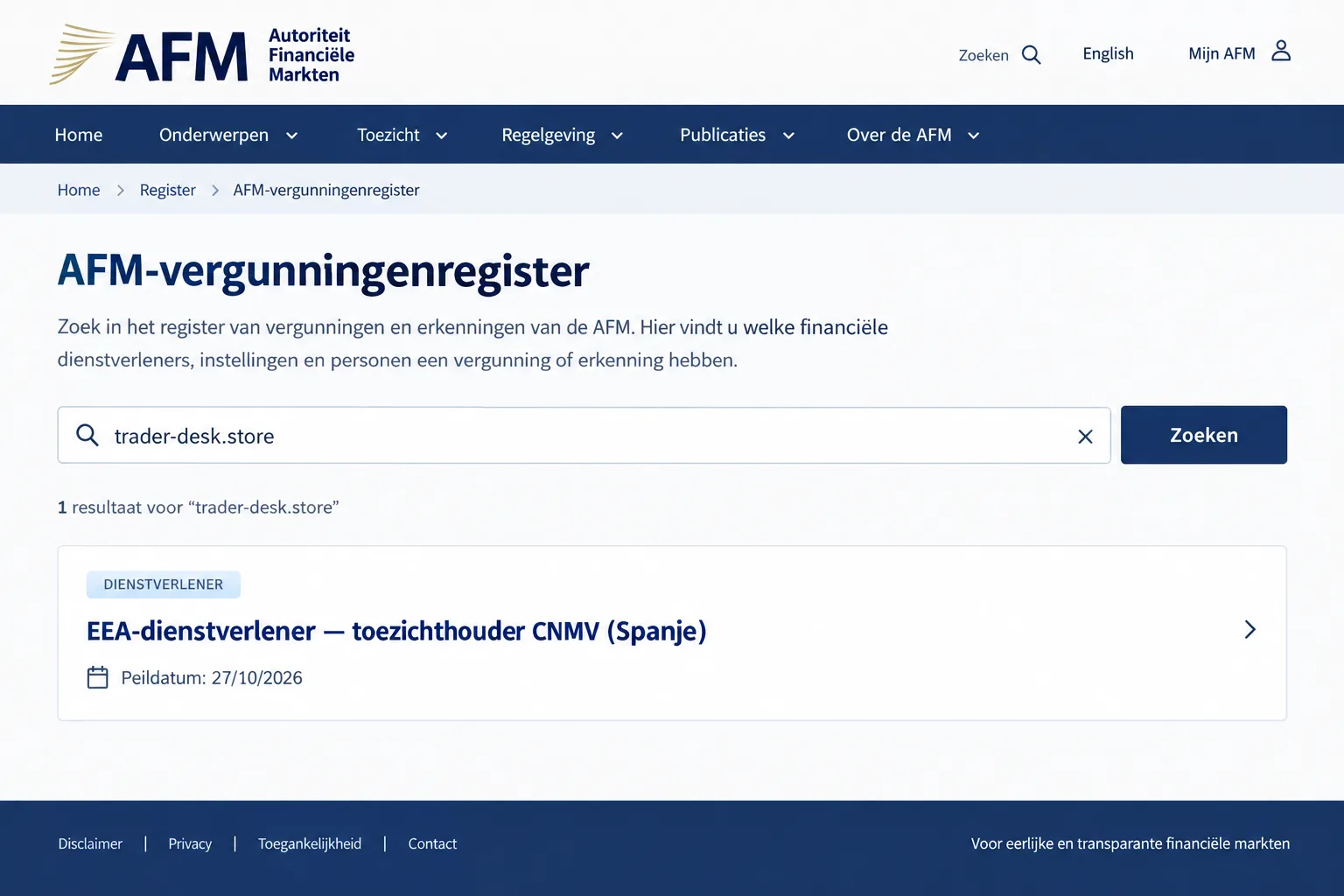Open search via the header magnifier icon

point(1032,55)
